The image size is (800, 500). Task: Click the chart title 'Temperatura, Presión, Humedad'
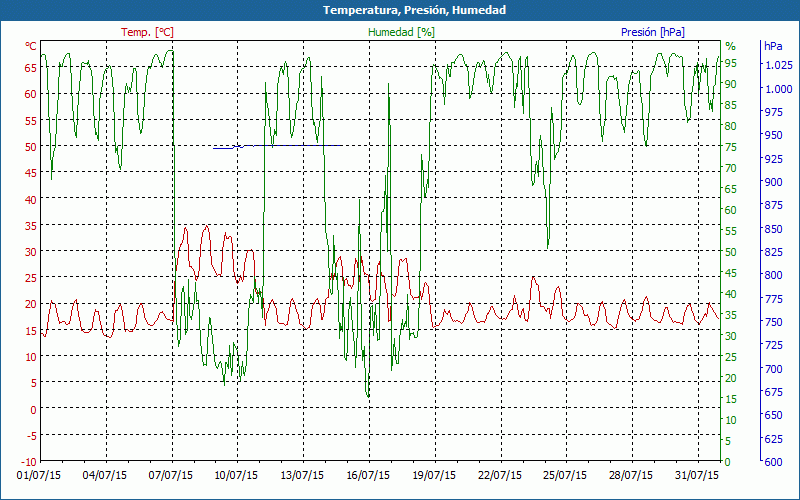pyautogui.click(x=414, y=10)
